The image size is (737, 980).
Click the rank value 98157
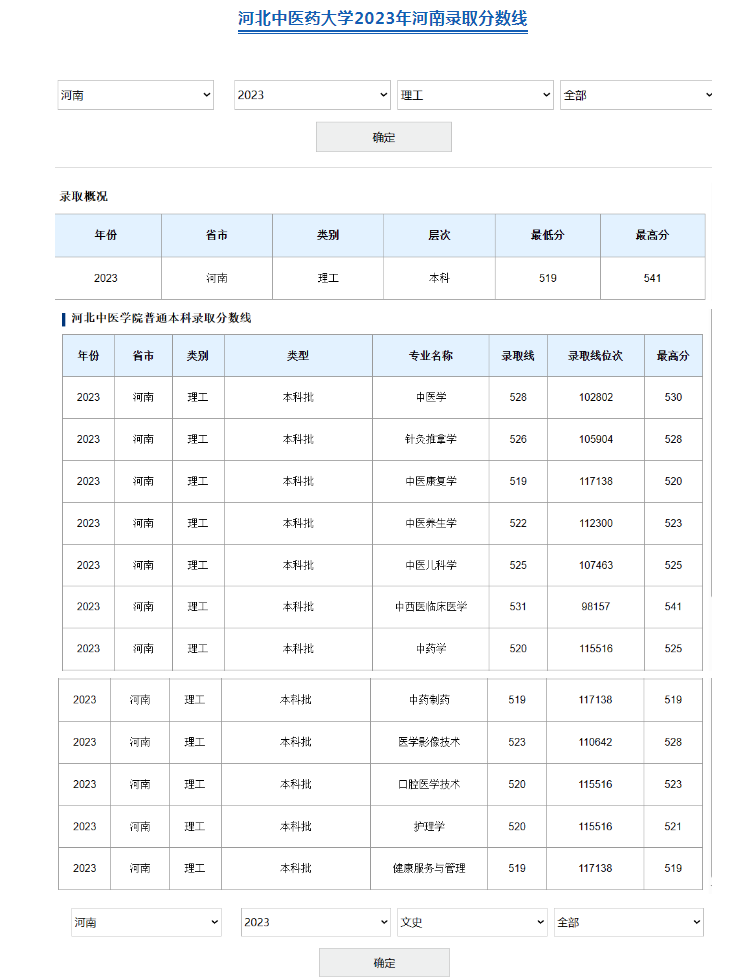click(x=596, y=607)
